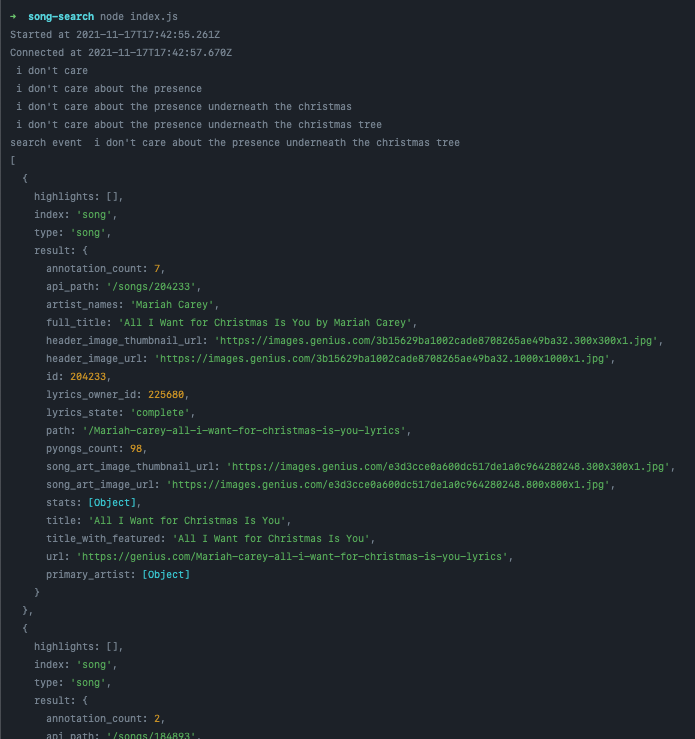Screen dimensions: 695x739
Task: Click the stats [Object] value
Action: [x=112, y=503]
